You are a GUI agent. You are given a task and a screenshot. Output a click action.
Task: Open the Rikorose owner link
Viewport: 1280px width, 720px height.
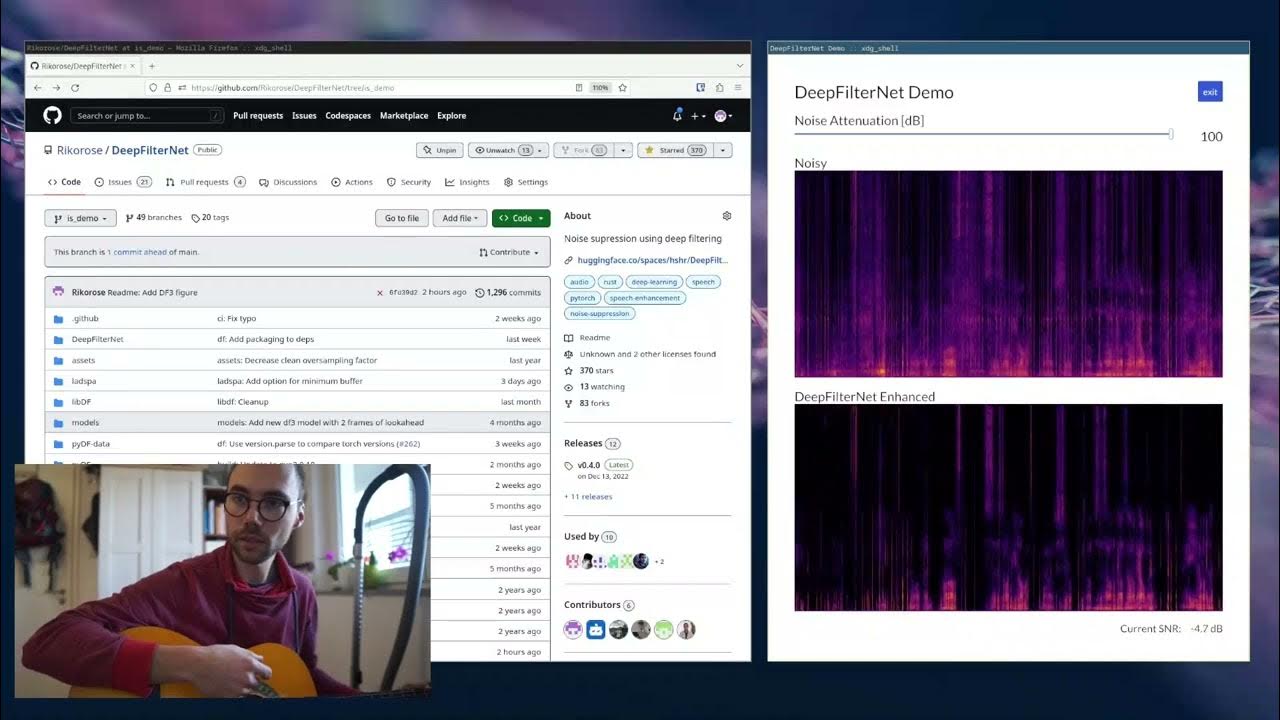(79, 150)
